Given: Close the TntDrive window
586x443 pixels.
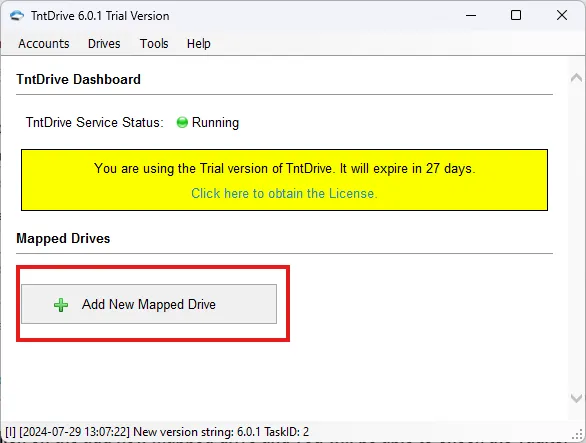Looking at the screenshot, I should point(562,15).
